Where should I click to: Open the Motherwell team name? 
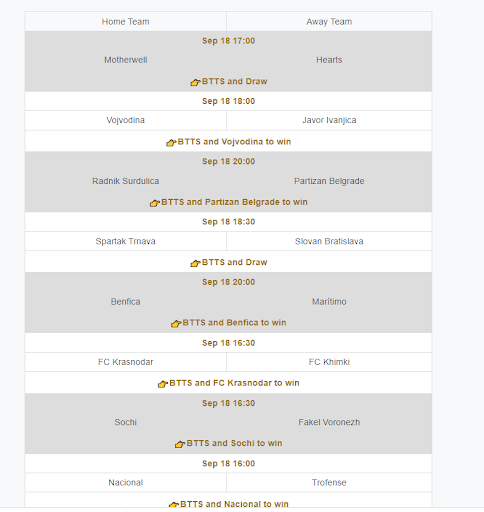point(126,60)
